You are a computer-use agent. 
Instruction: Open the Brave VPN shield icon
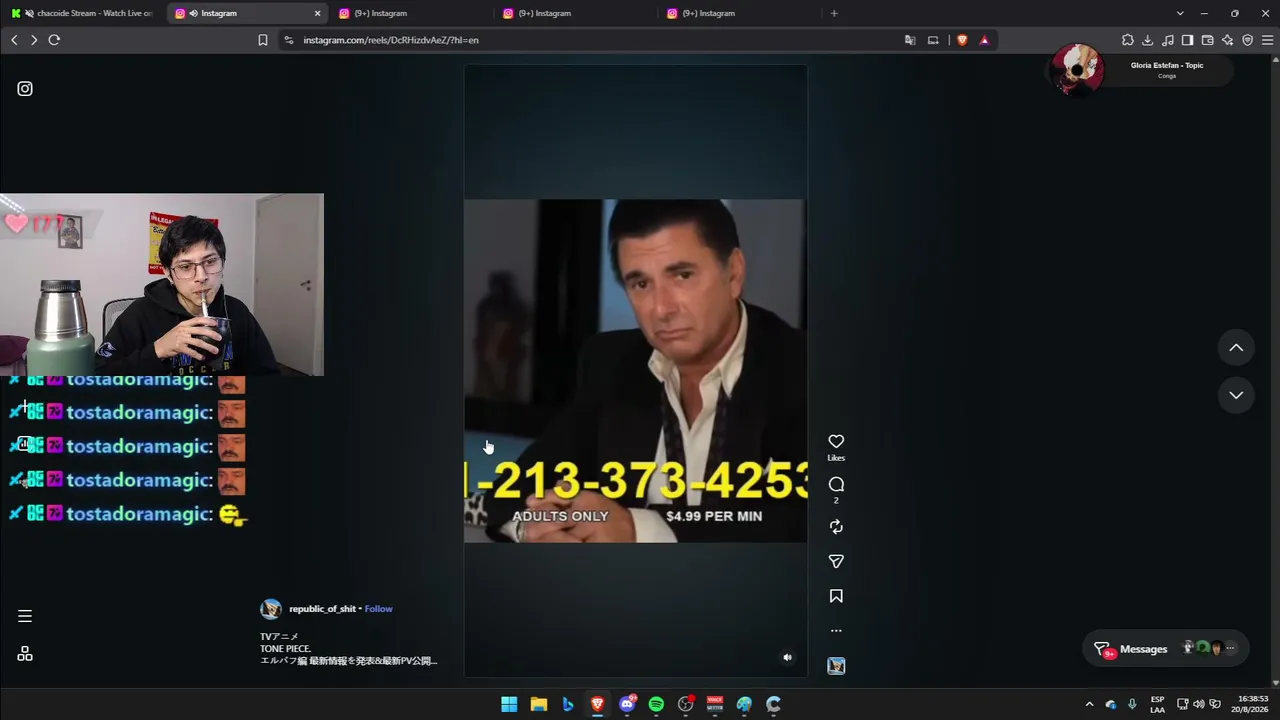tap(1248, 40)
